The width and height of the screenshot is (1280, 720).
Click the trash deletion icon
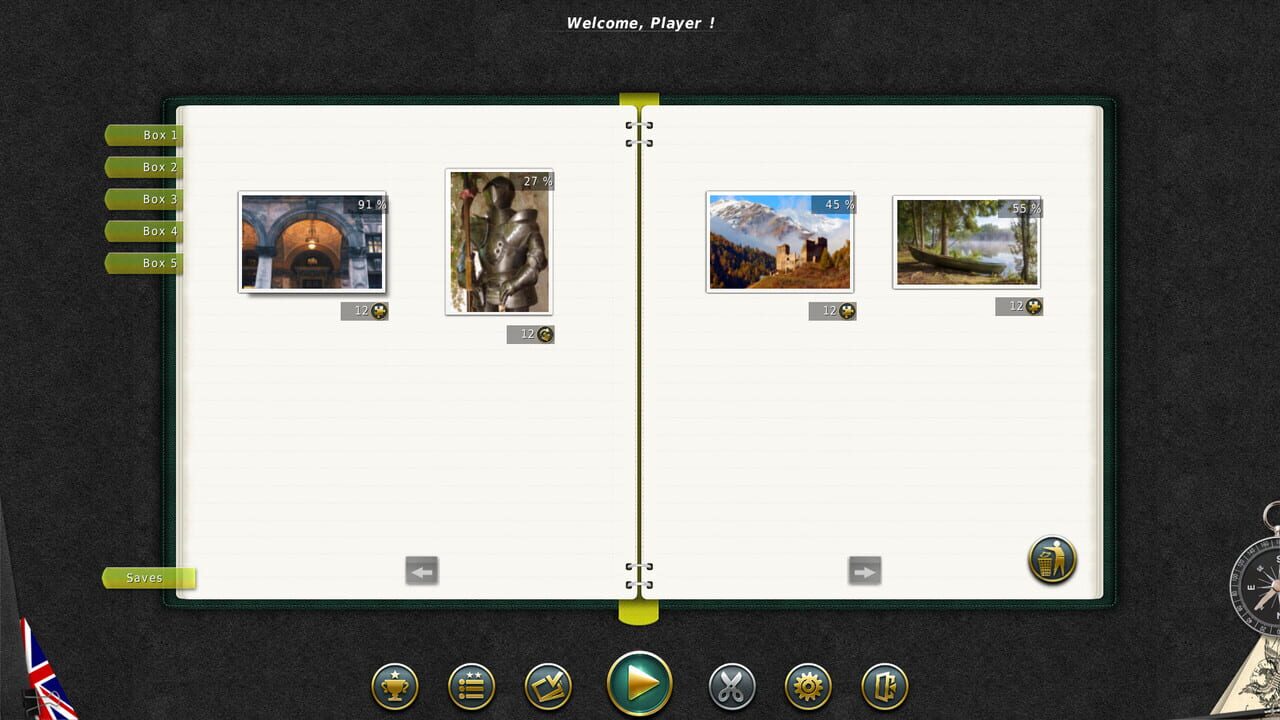(1051, 561)
